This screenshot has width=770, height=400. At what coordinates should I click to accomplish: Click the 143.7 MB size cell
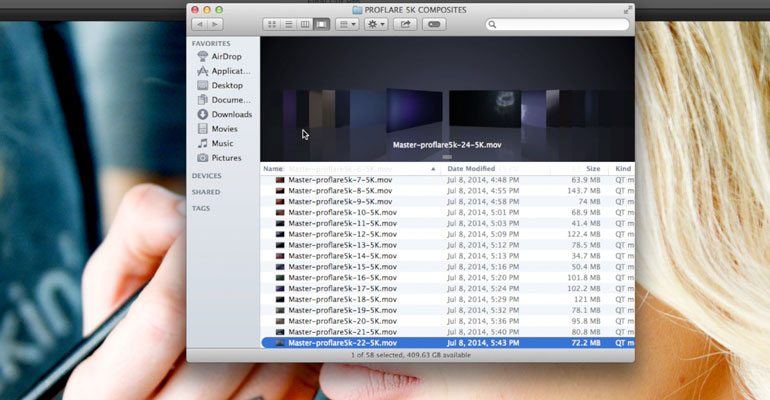[584, 191]
